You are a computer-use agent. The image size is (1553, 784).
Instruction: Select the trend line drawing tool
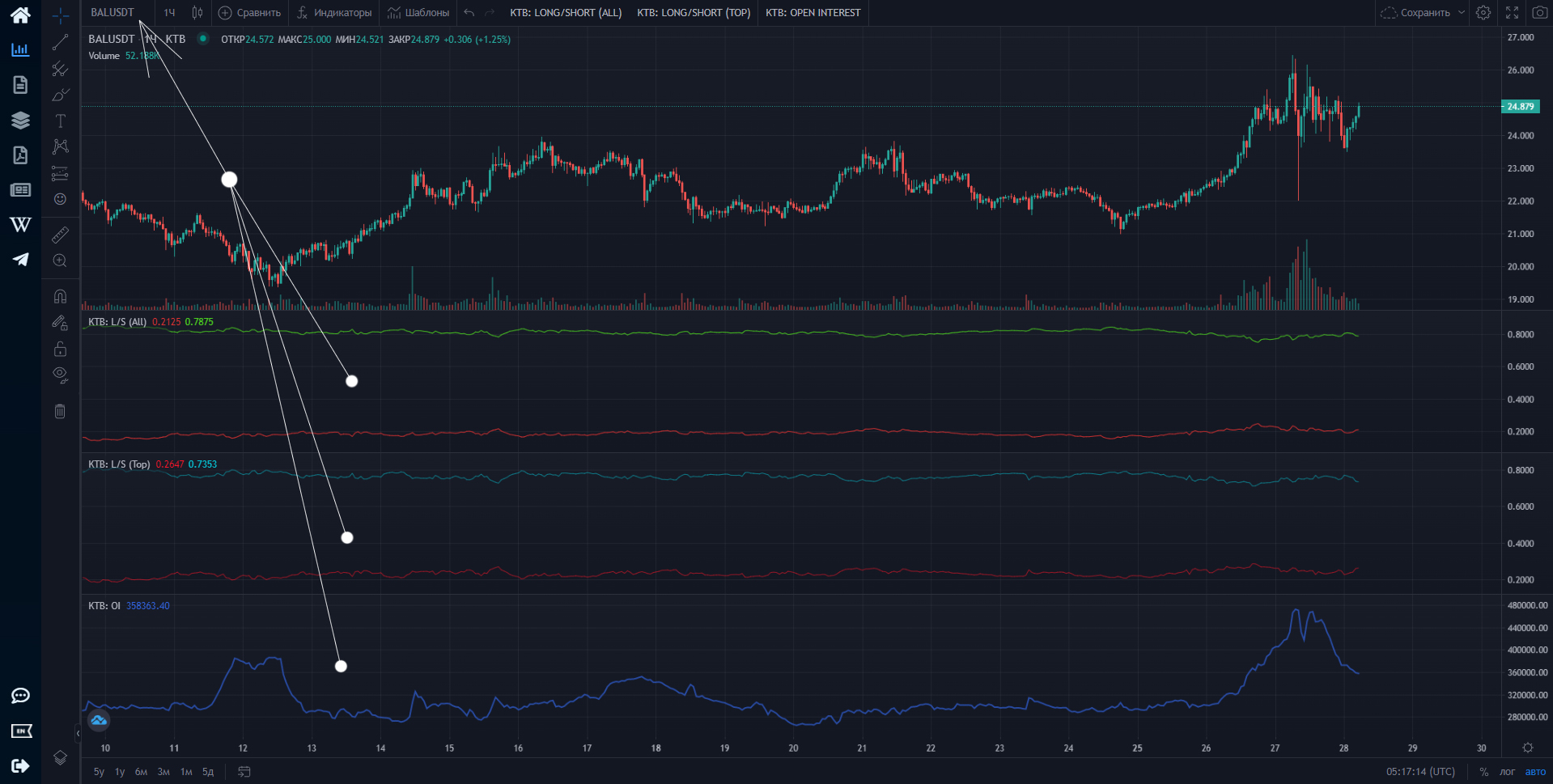click(61, 42)
